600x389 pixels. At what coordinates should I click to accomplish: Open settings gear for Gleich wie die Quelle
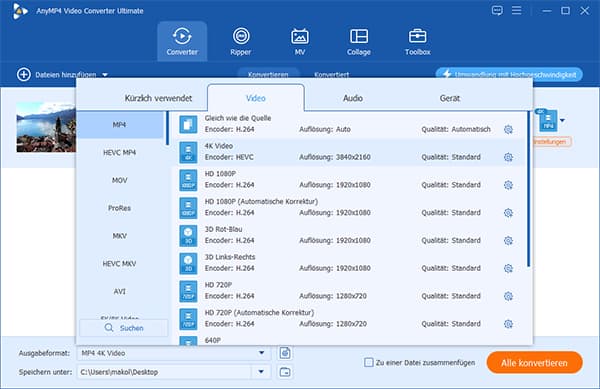508,129
